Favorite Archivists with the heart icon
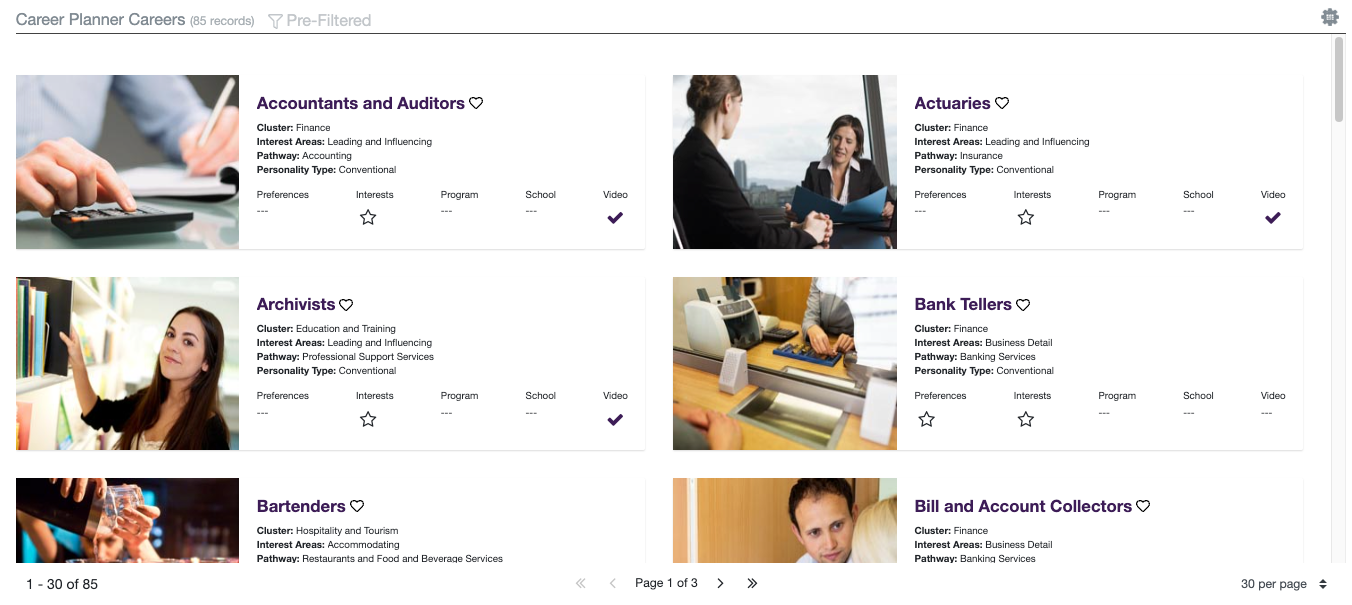1352x605 pixels. pos(346,305)
